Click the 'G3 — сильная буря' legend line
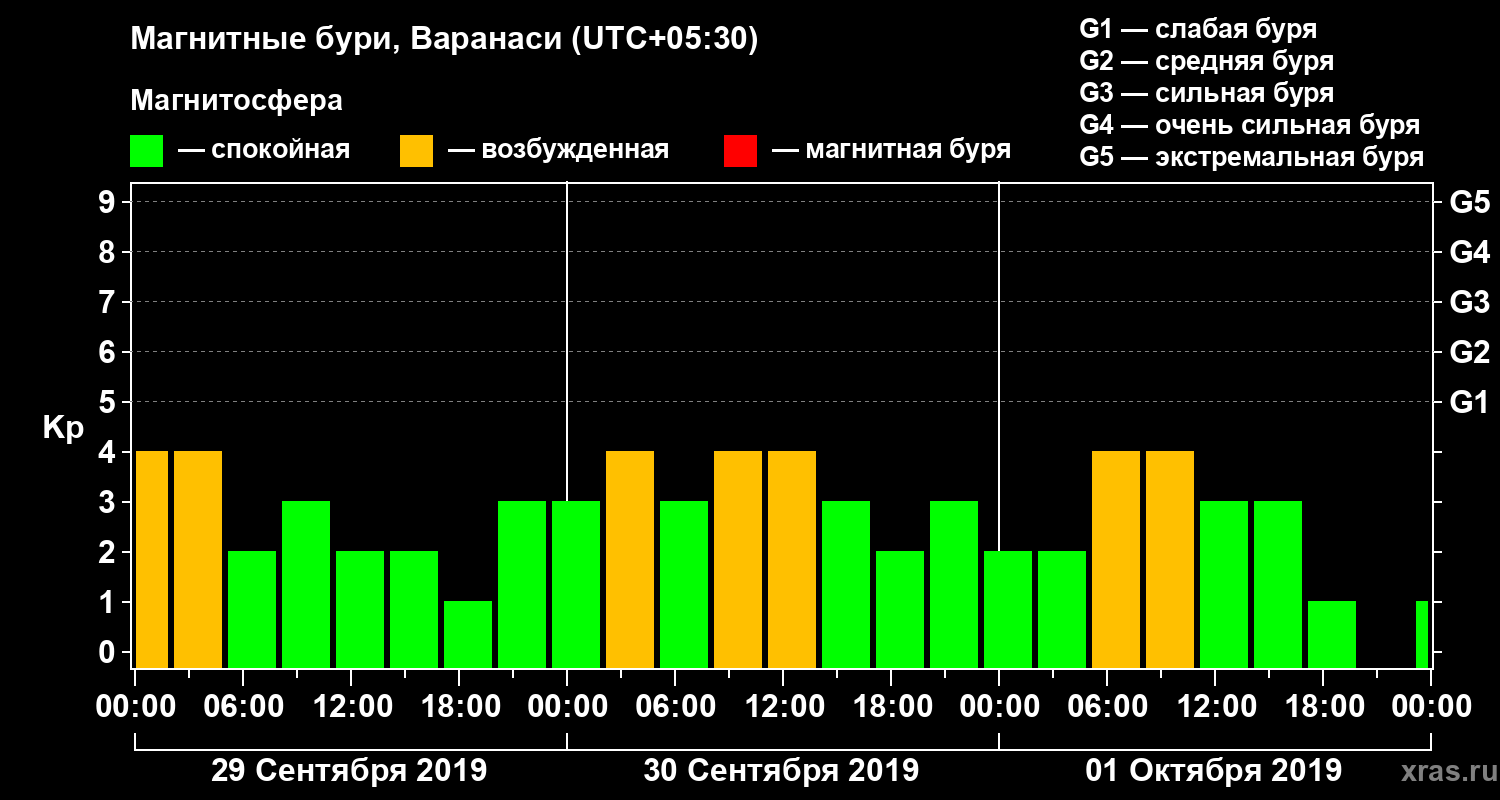This screenshot has width=1500, height=800. tap(1207, 93)
